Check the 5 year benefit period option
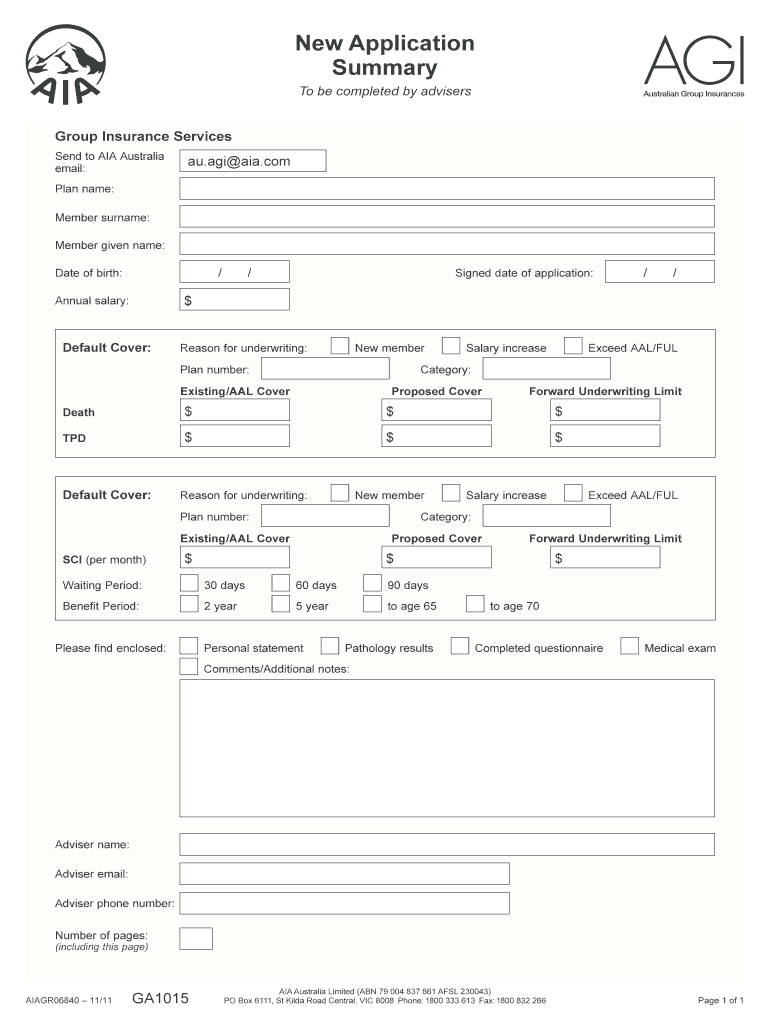This screenshot has height=1024, width=770. pyautogui.click(x=280, y=605)
